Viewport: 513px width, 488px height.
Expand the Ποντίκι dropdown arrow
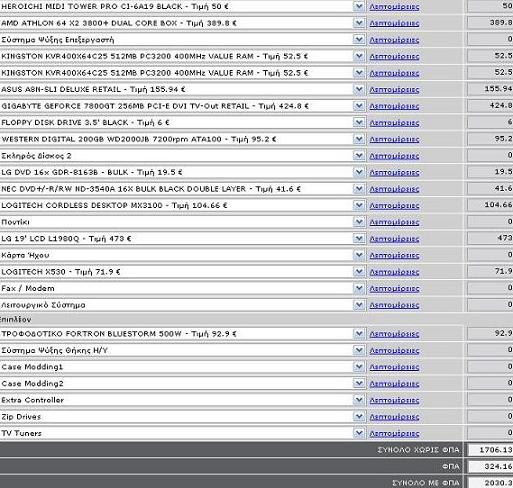pyautogui.click(x=359, y=222)
